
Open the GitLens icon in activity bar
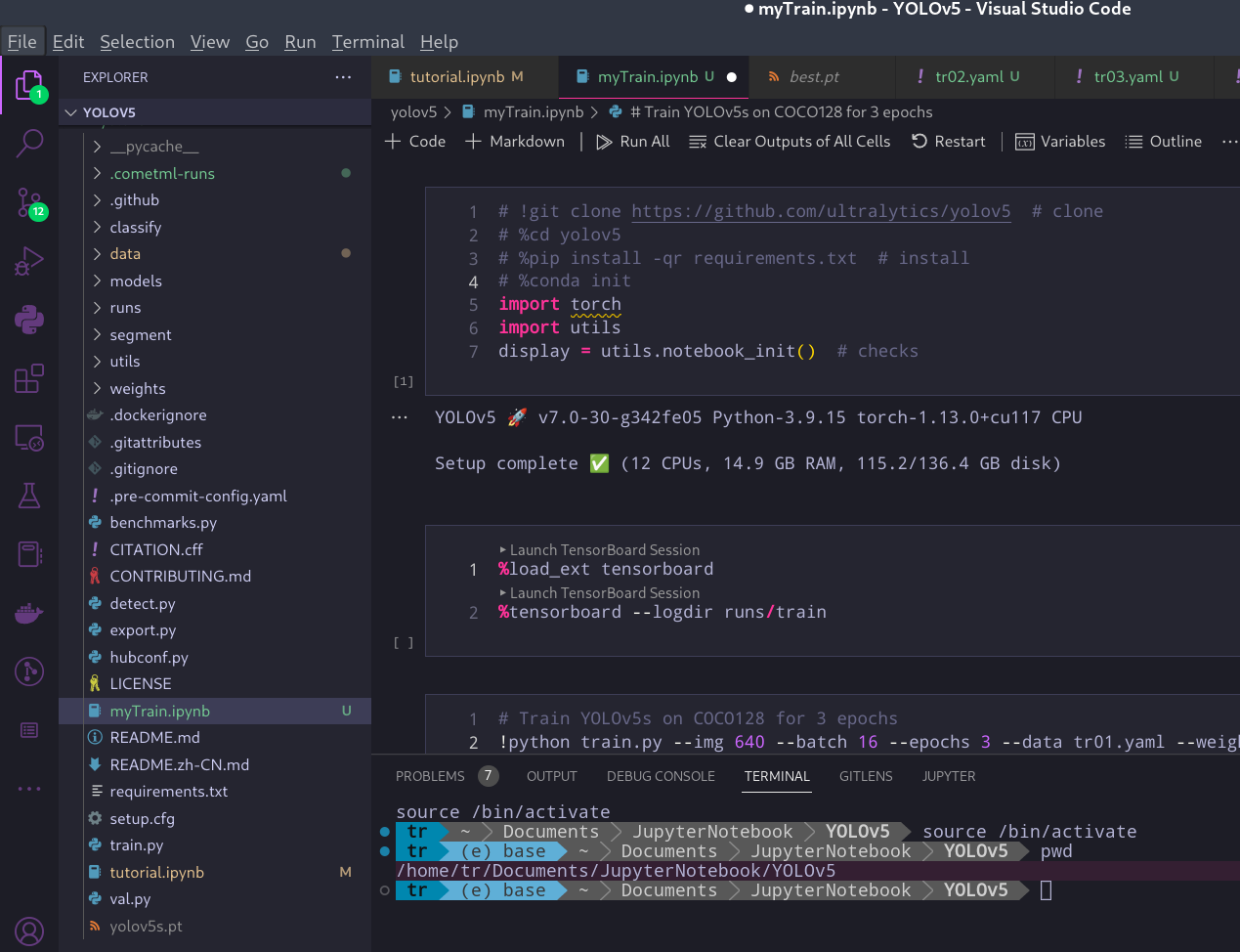[29, 671]
